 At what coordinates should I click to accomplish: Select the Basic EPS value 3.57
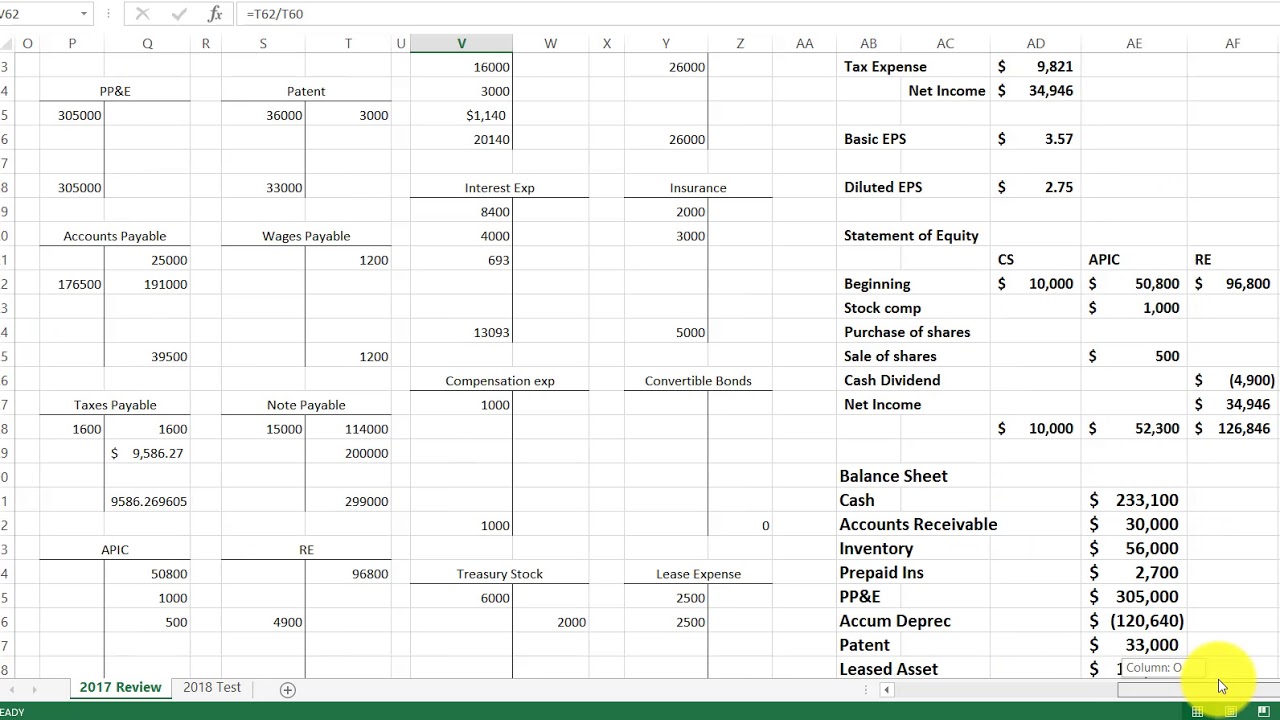[1035, 139]
